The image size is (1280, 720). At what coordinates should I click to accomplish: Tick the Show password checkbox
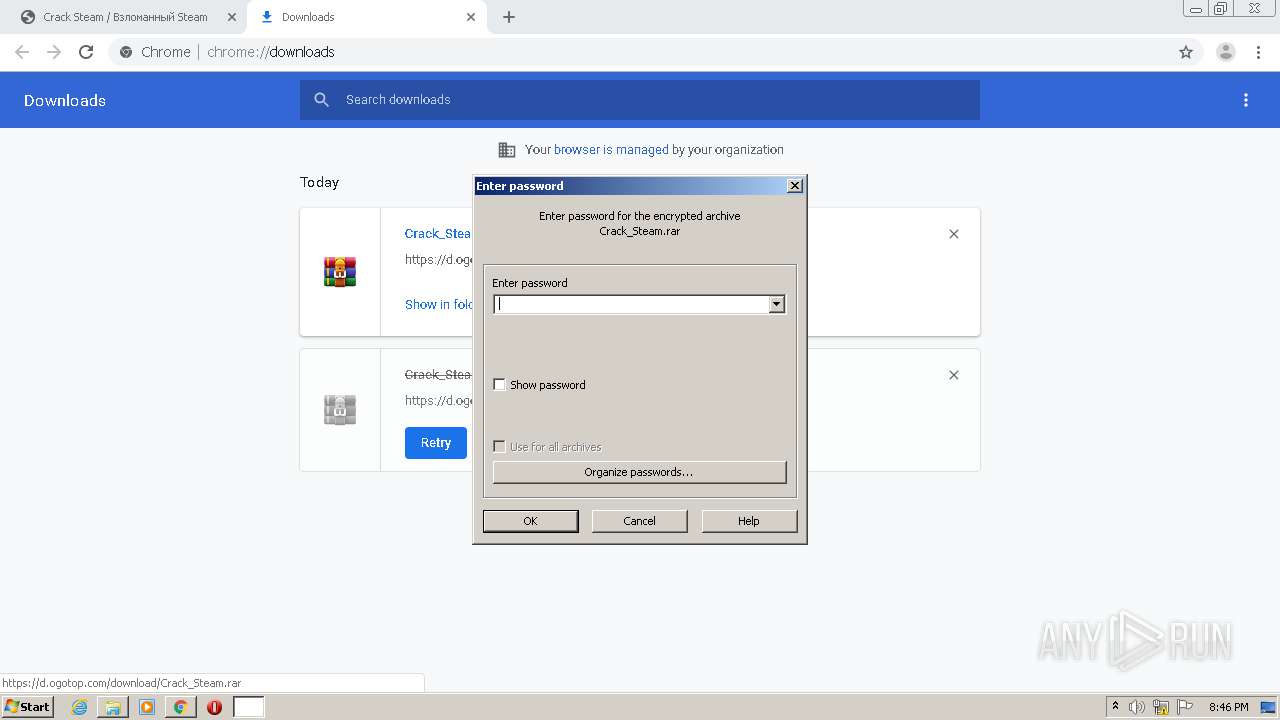499,385
